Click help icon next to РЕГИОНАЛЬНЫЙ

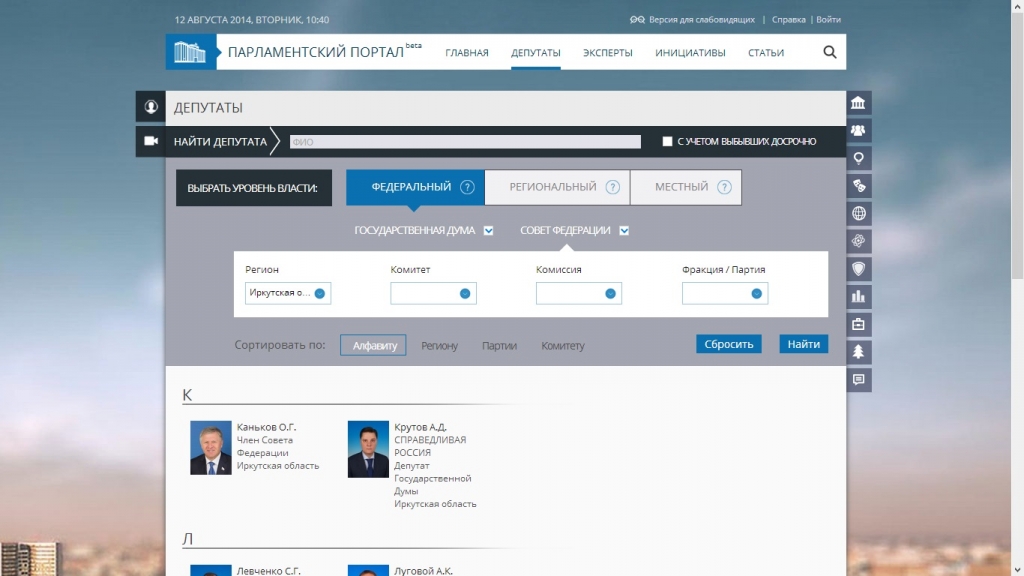[x=612, y=187]
